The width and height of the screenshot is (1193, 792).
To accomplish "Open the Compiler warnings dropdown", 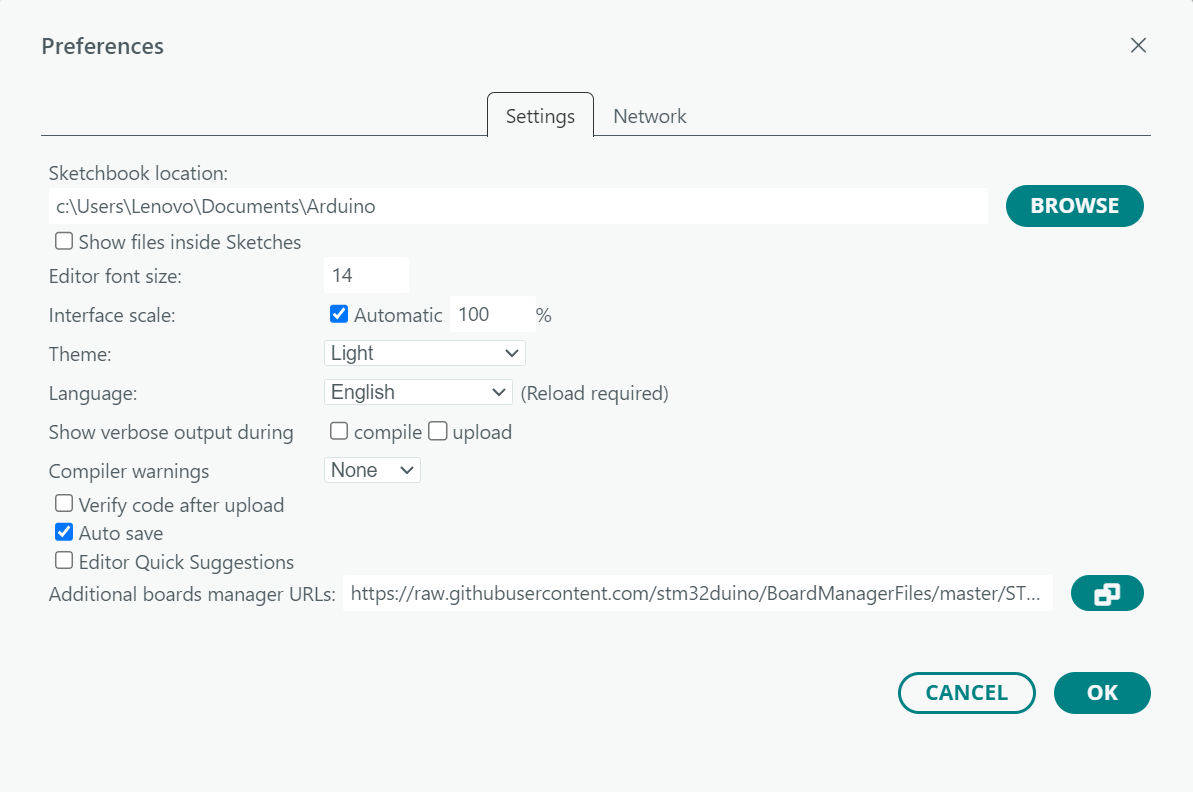I will [x=372, y=470].
